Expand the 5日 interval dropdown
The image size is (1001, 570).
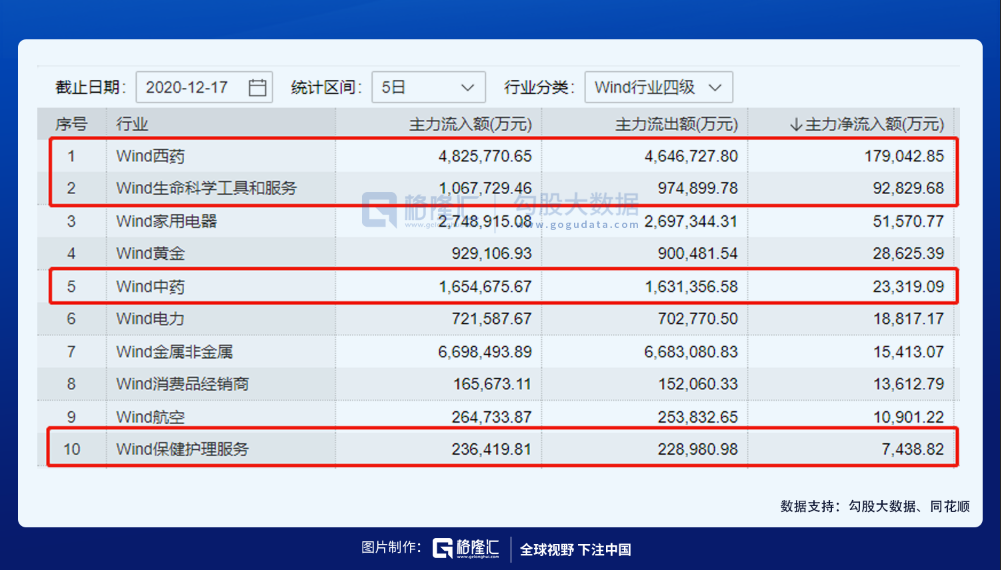[x=428, y=87]
